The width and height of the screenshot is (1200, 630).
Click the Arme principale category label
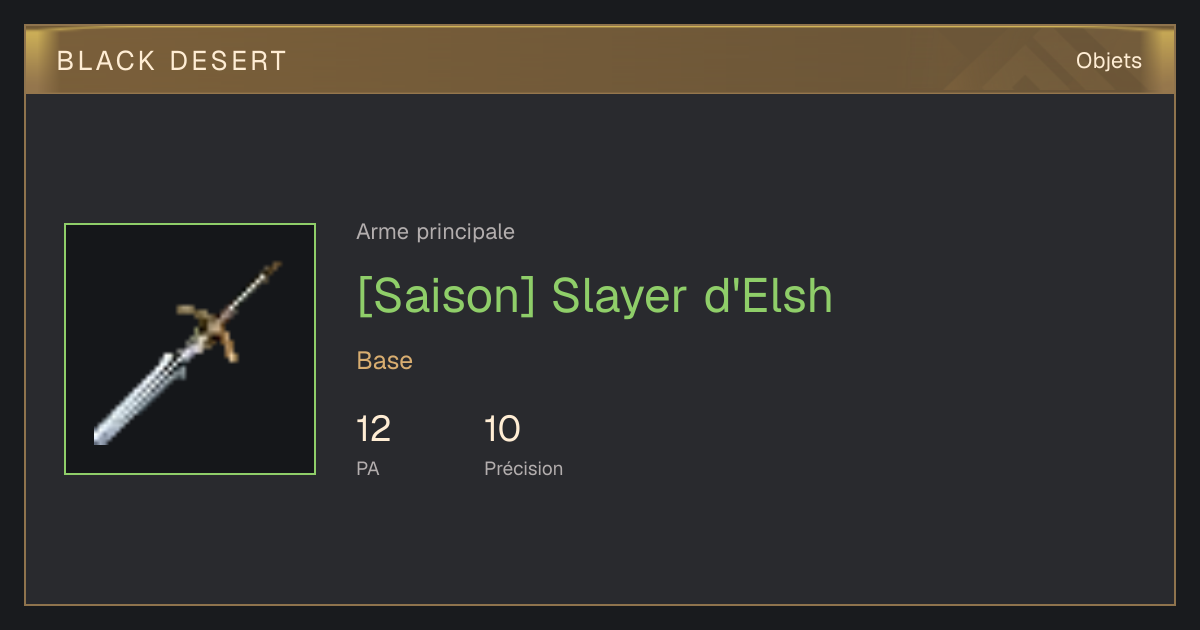[x=435, y=232]
